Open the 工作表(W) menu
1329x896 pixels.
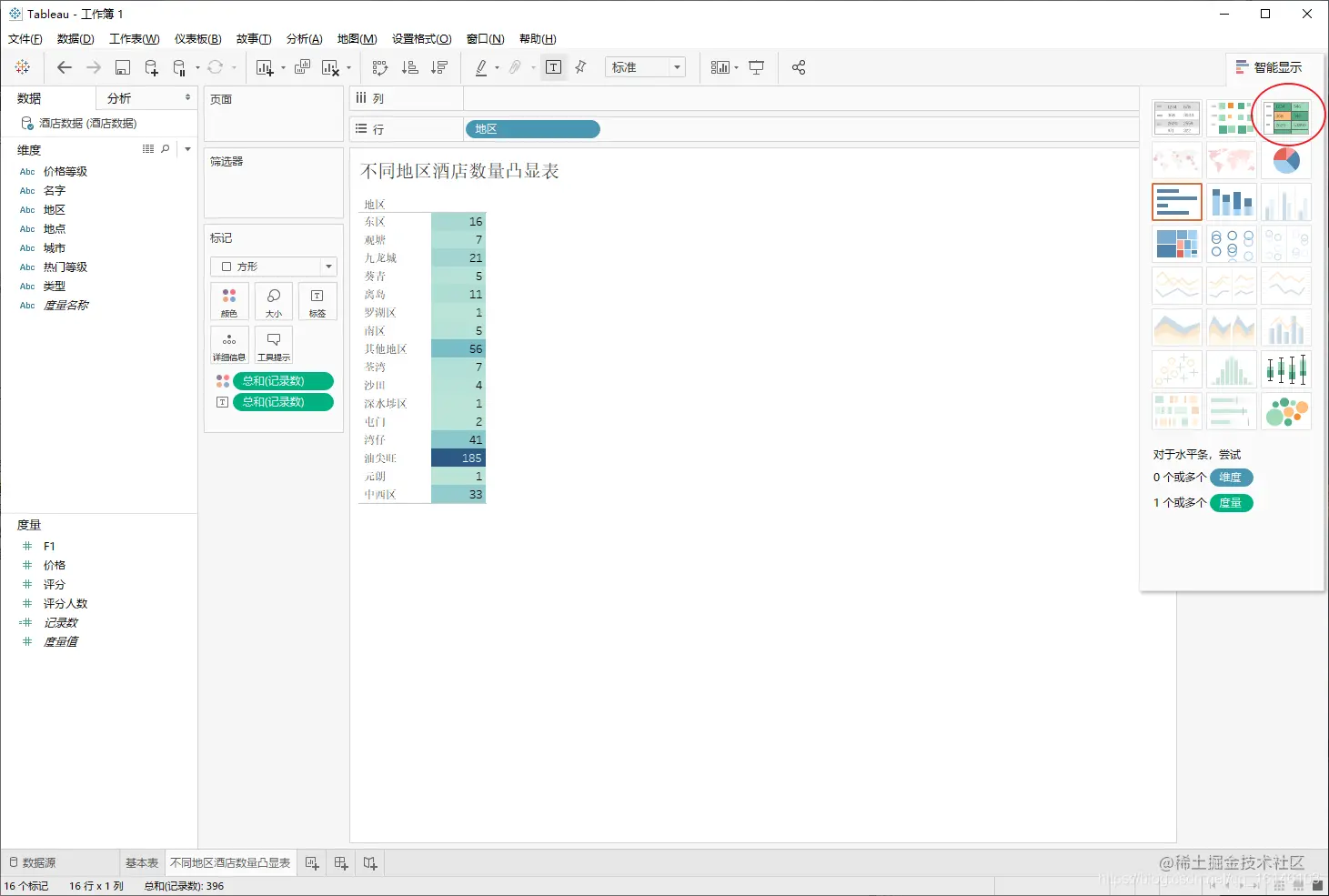tap(135, 39)
